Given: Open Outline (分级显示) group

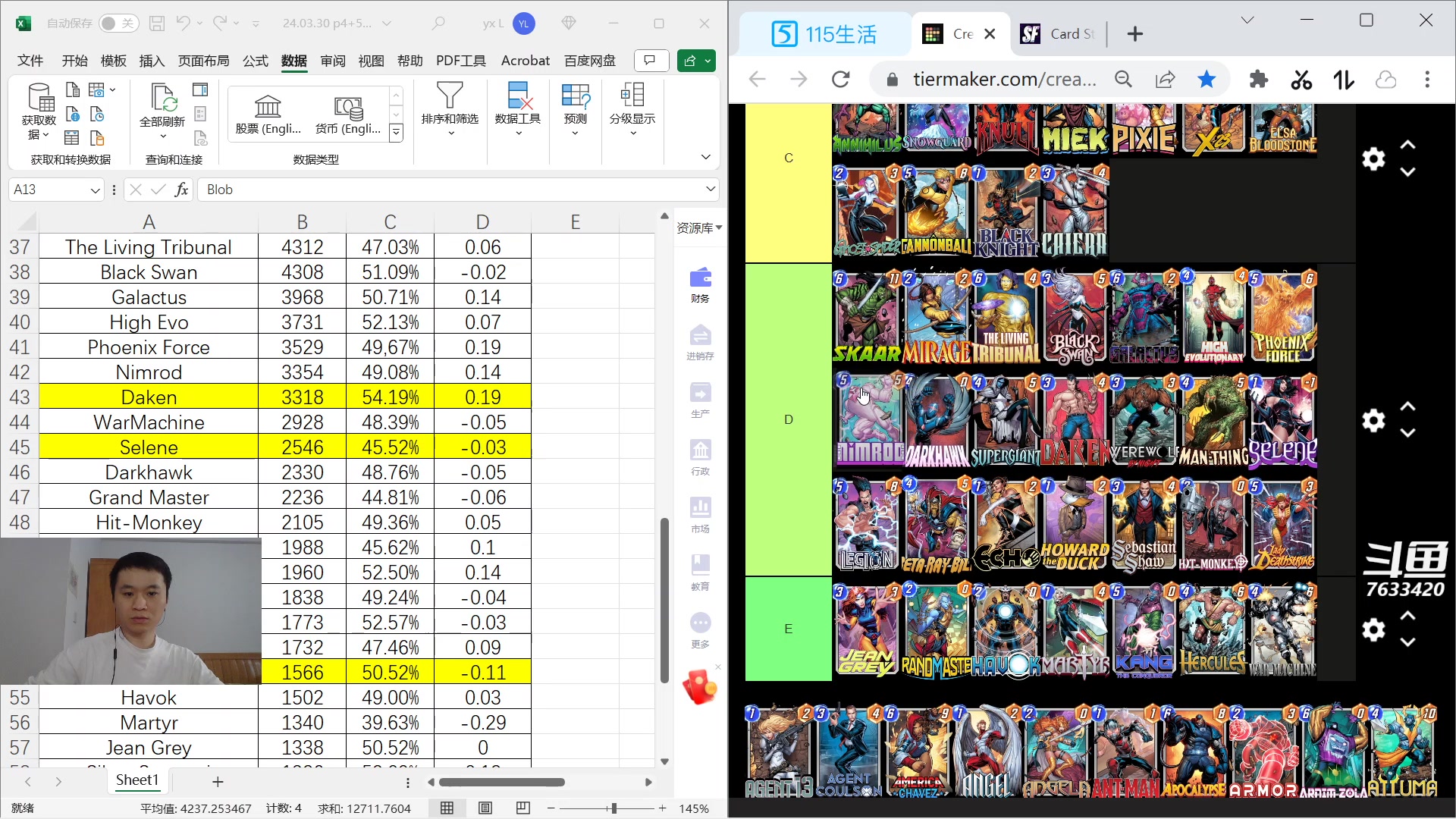Looking at the screenshot, I should click(632, 108).
